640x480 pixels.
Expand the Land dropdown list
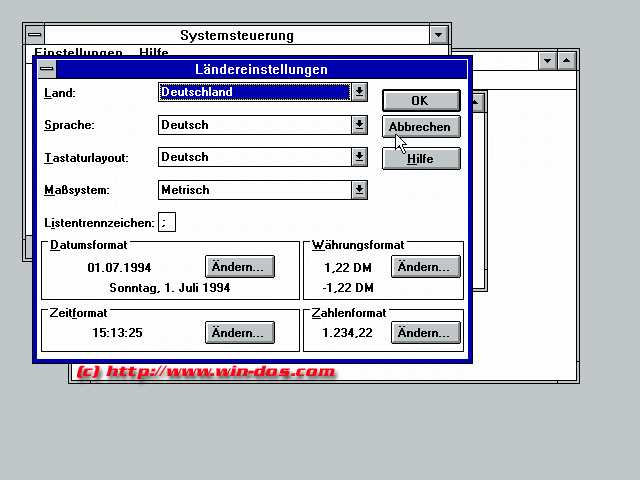(x=359, y=92)
